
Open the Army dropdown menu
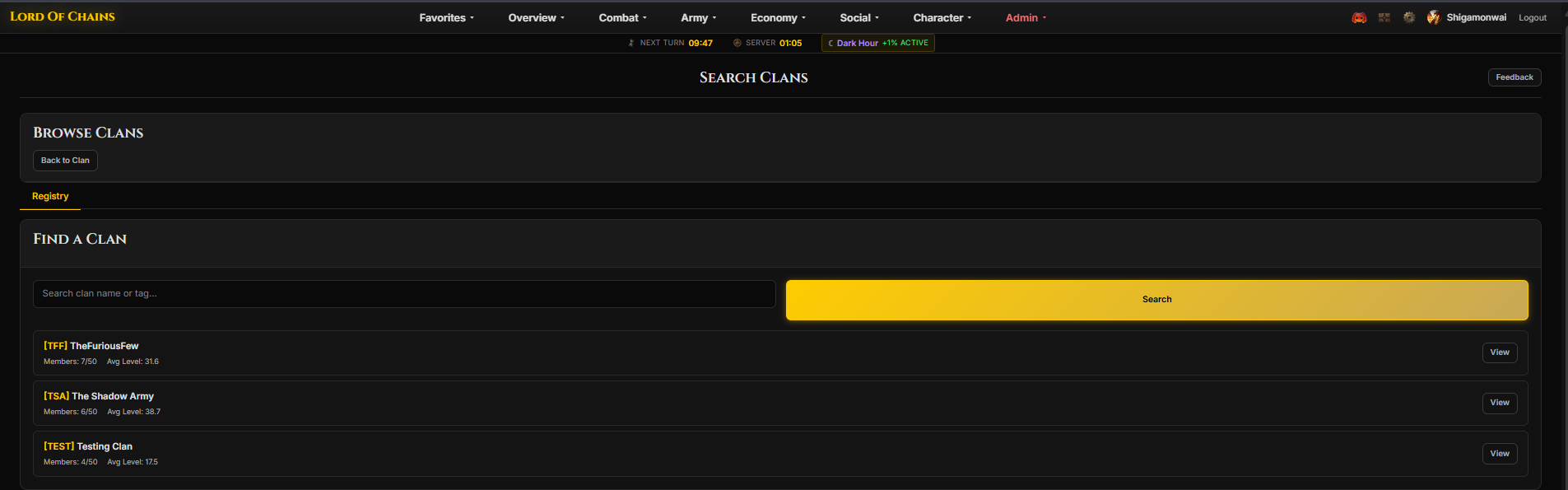(x=699, y=17)
